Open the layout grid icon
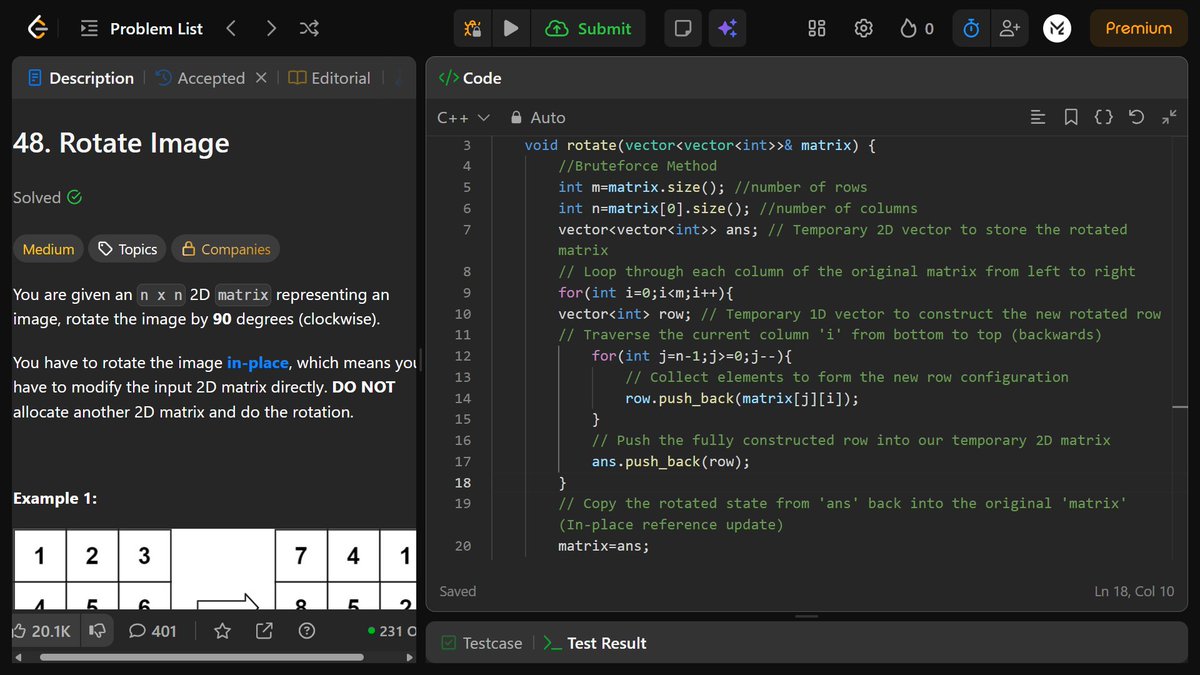This screenshot has height=675, width=1200. tap(817, 29)
